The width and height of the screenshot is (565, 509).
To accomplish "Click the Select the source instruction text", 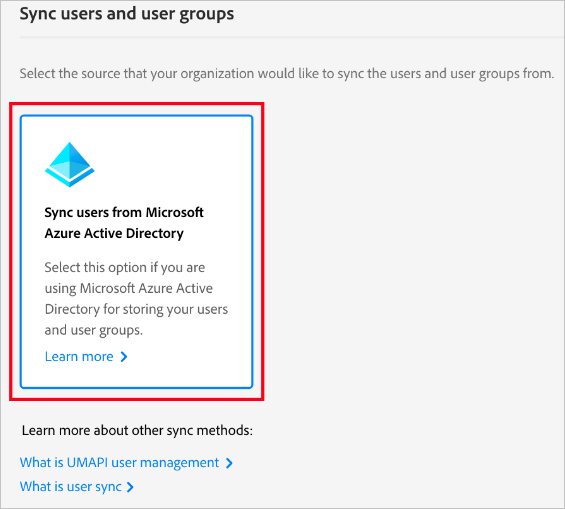I will tap(286, 74).
